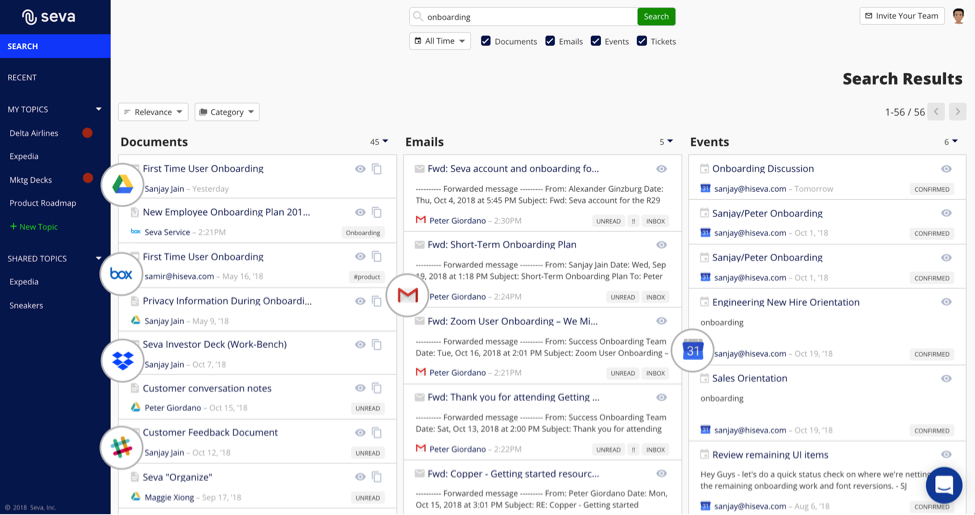This screenshot has height=515, width=975.
Task: Click the Invite Your Team button
Action: coord(902,16)
